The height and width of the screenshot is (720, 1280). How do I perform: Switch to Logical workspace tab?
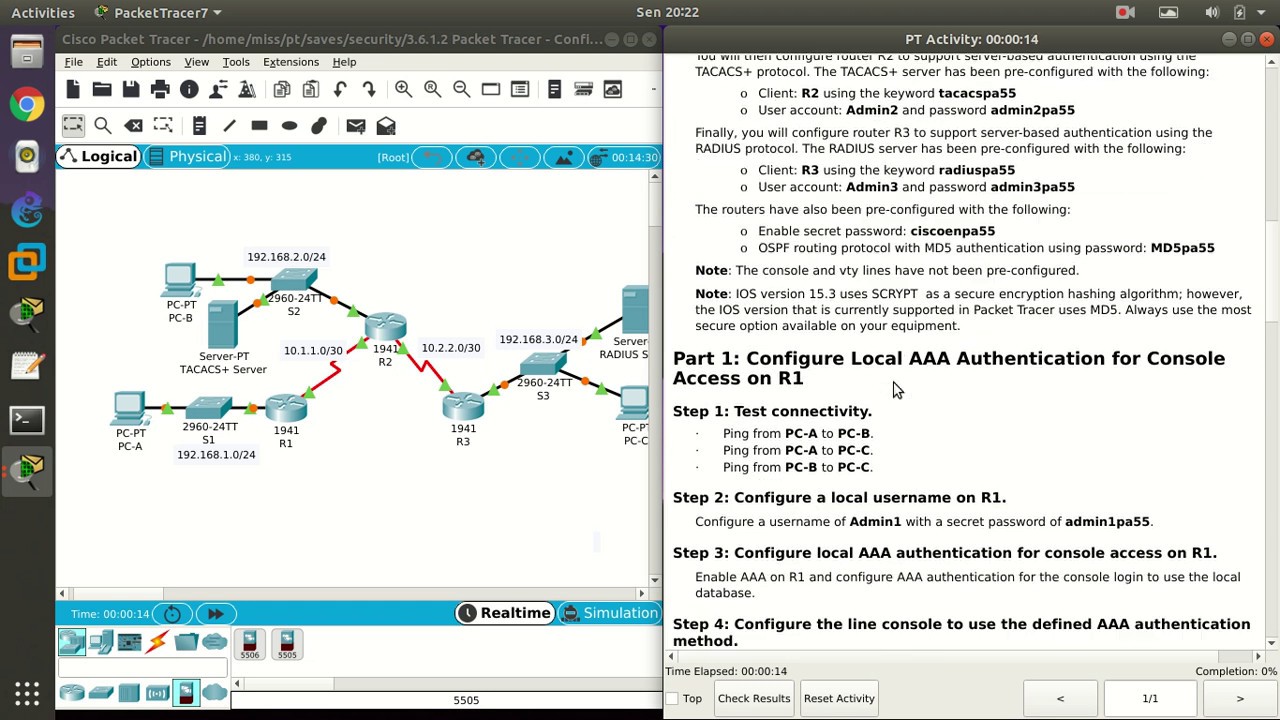click(98, 157)
